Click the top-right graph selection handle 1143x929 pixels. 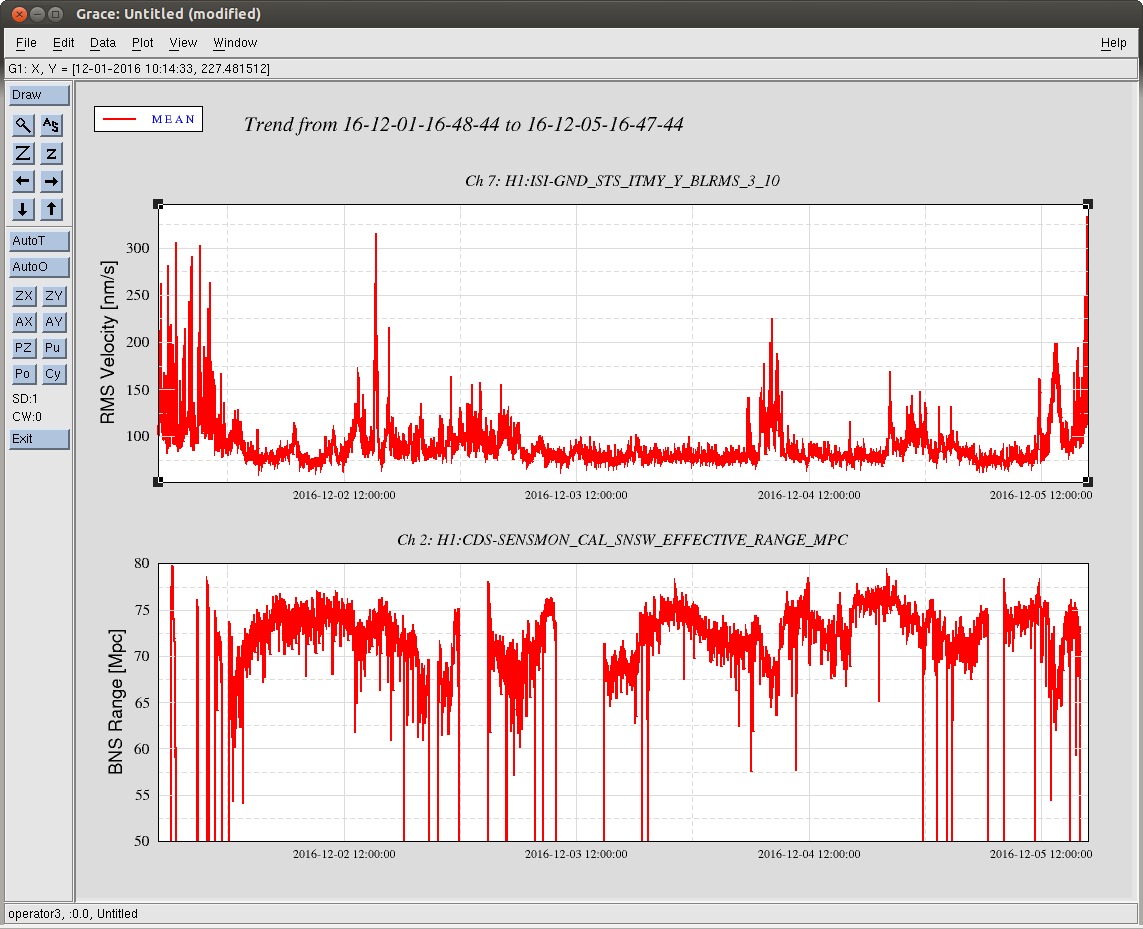click(x=1088, y=205)
